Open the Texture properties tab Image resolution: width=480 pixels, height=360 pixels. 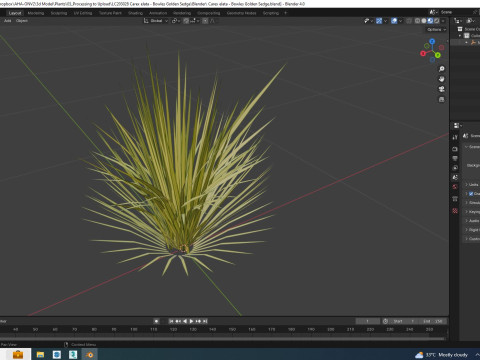click(455, 211)
